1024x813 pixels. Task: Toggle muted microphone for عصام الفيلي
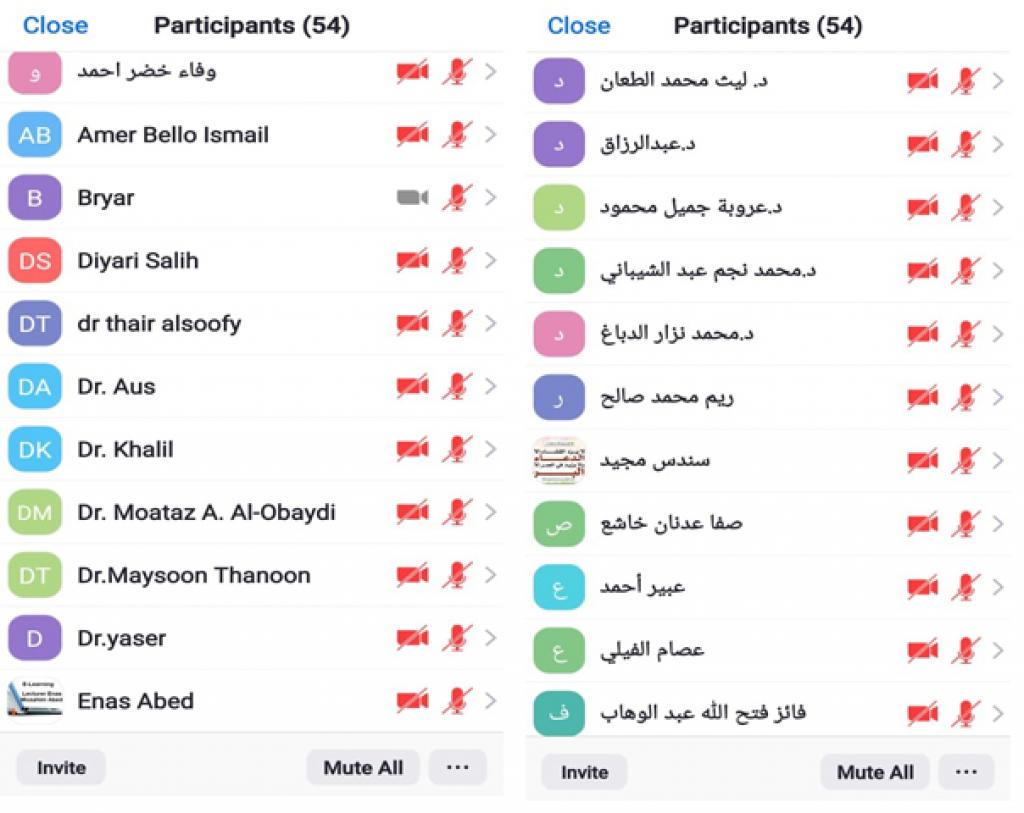point(965,651)
